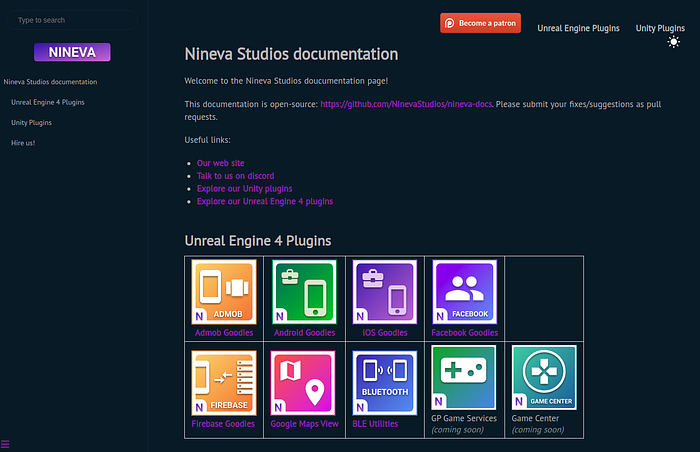Select Nineva Studios documentation in sidebar
The image size is (700, 452).
coord(50,82)
